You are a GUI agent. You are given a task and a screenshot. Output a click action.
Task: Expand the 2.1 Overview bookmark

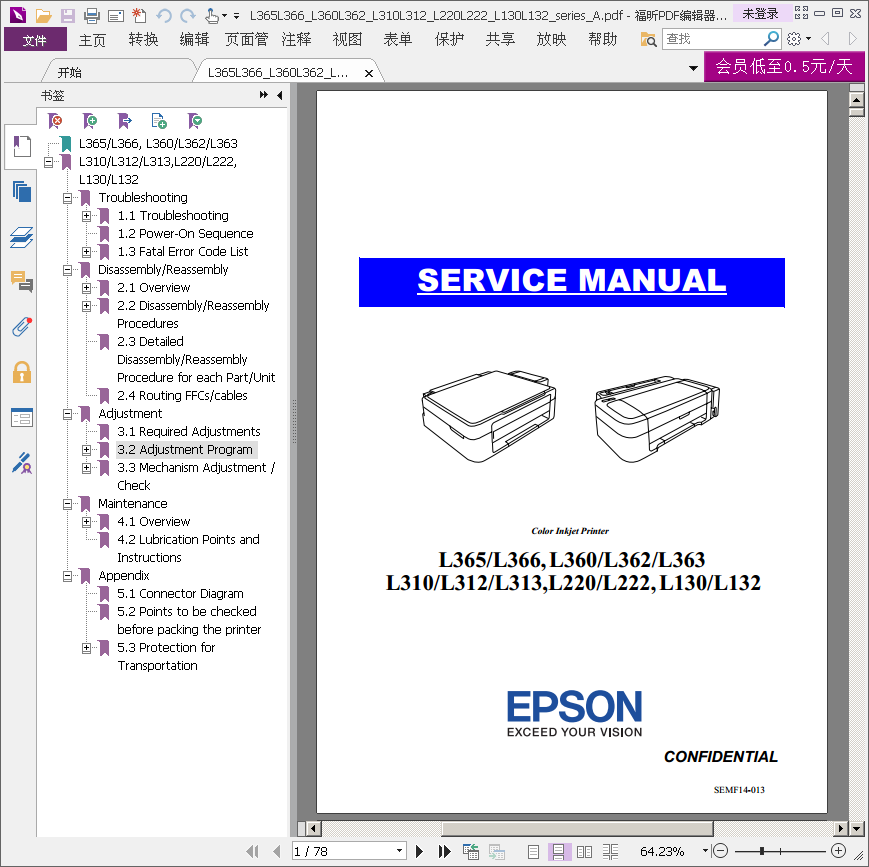[x=86, y=288]
